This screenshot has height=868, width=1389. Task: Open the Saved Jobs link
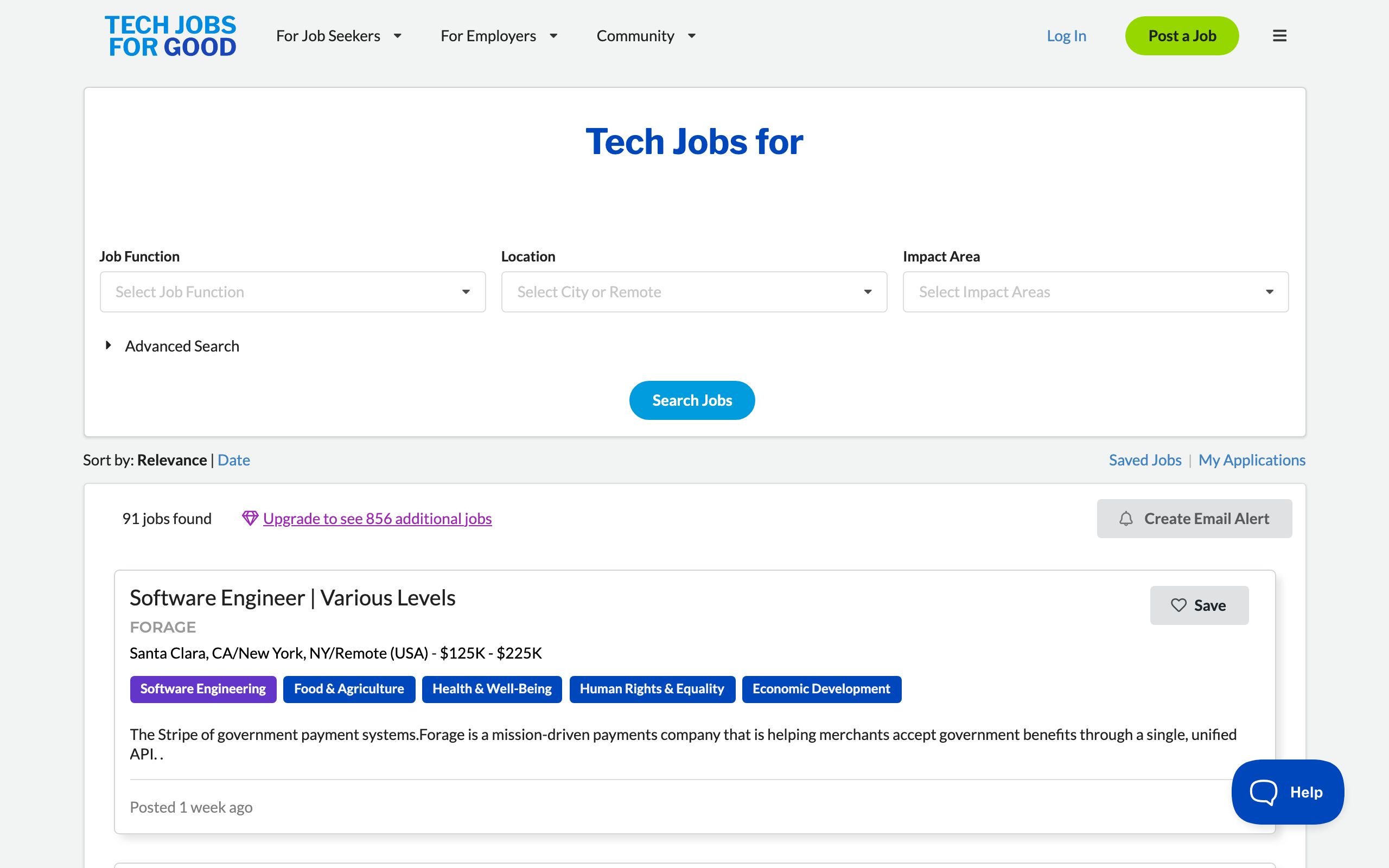tap(1145, 460)
